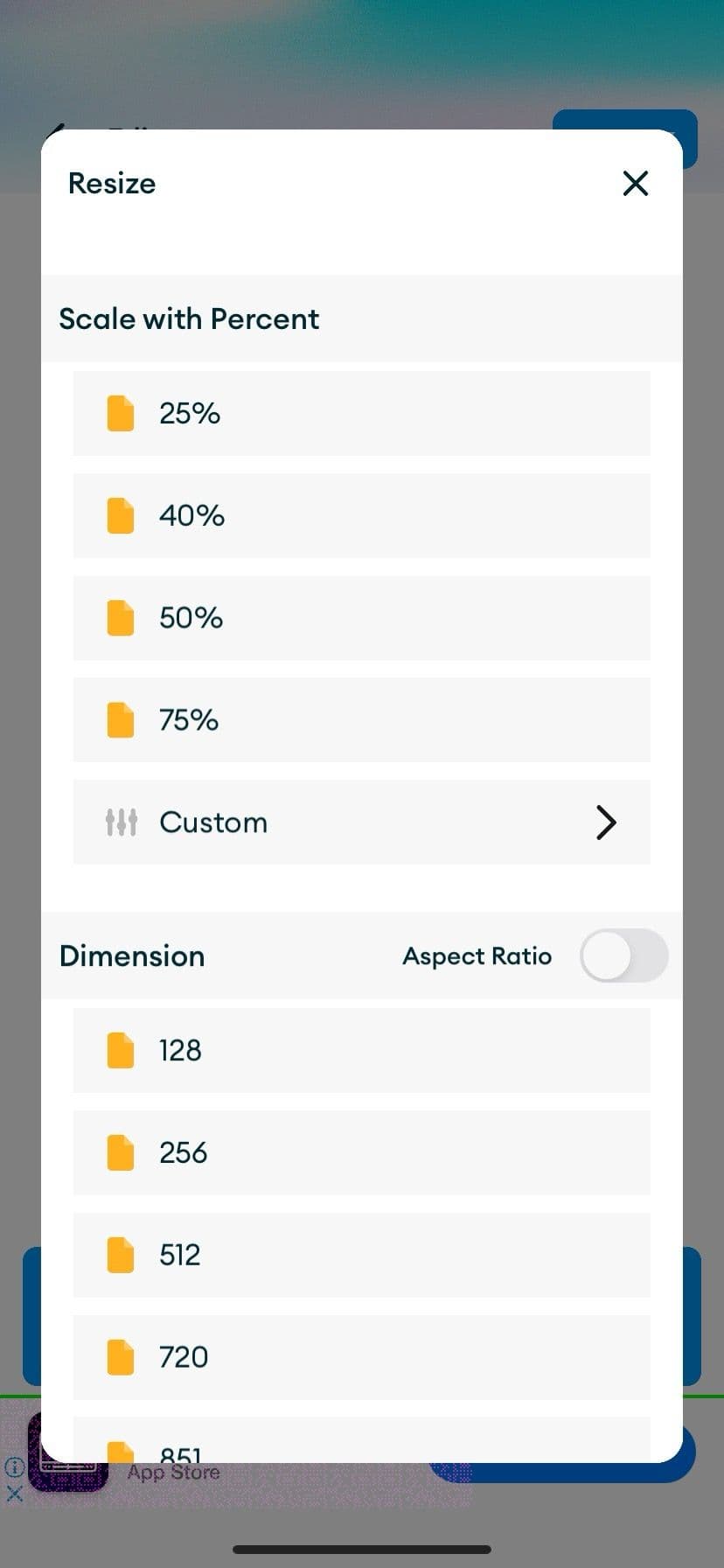Screen dimensions: 724x1568
Task: Tap the file icon beside 50%
Action: click(x=121, y=619)
